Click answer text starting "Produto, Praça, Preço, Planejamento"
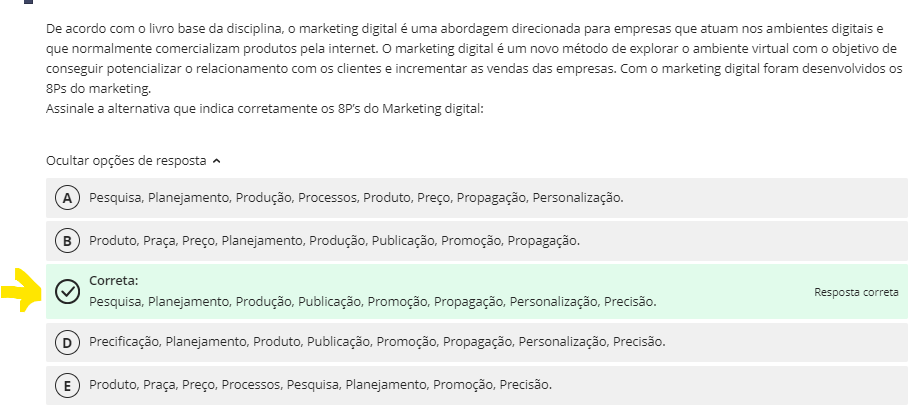The image size is (914, 413). [x=334, y=241]
